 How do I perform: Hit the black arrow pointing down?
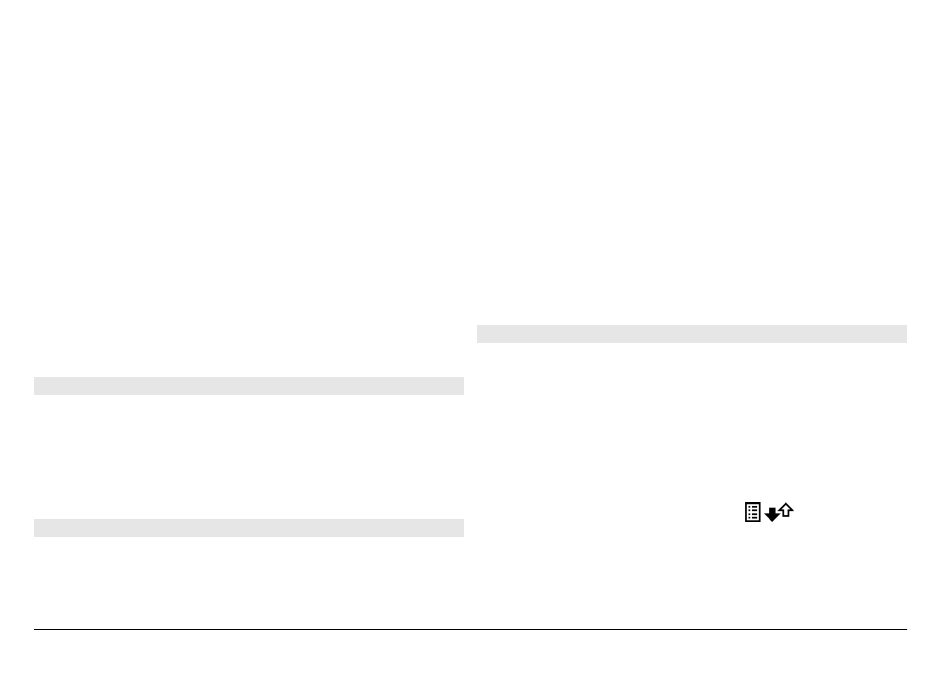point(771,515)
